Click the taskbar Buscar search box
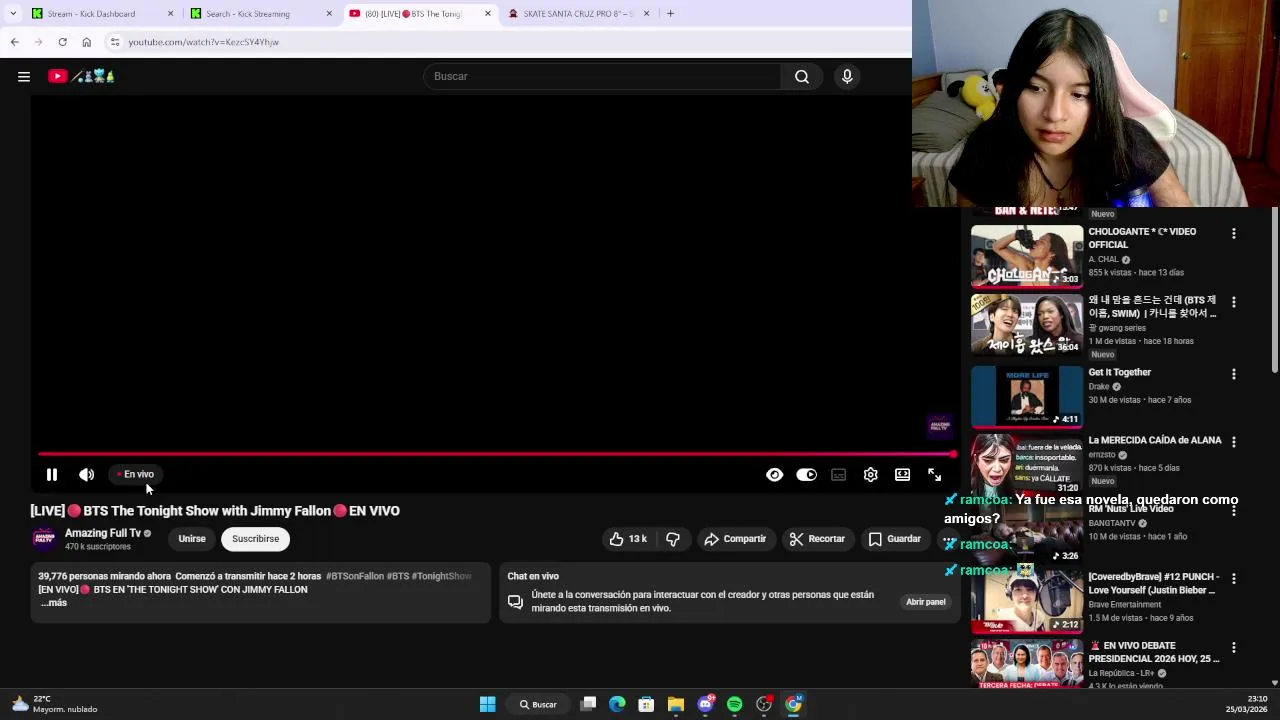Screen dimensions: 1280x720 point(538,704)
